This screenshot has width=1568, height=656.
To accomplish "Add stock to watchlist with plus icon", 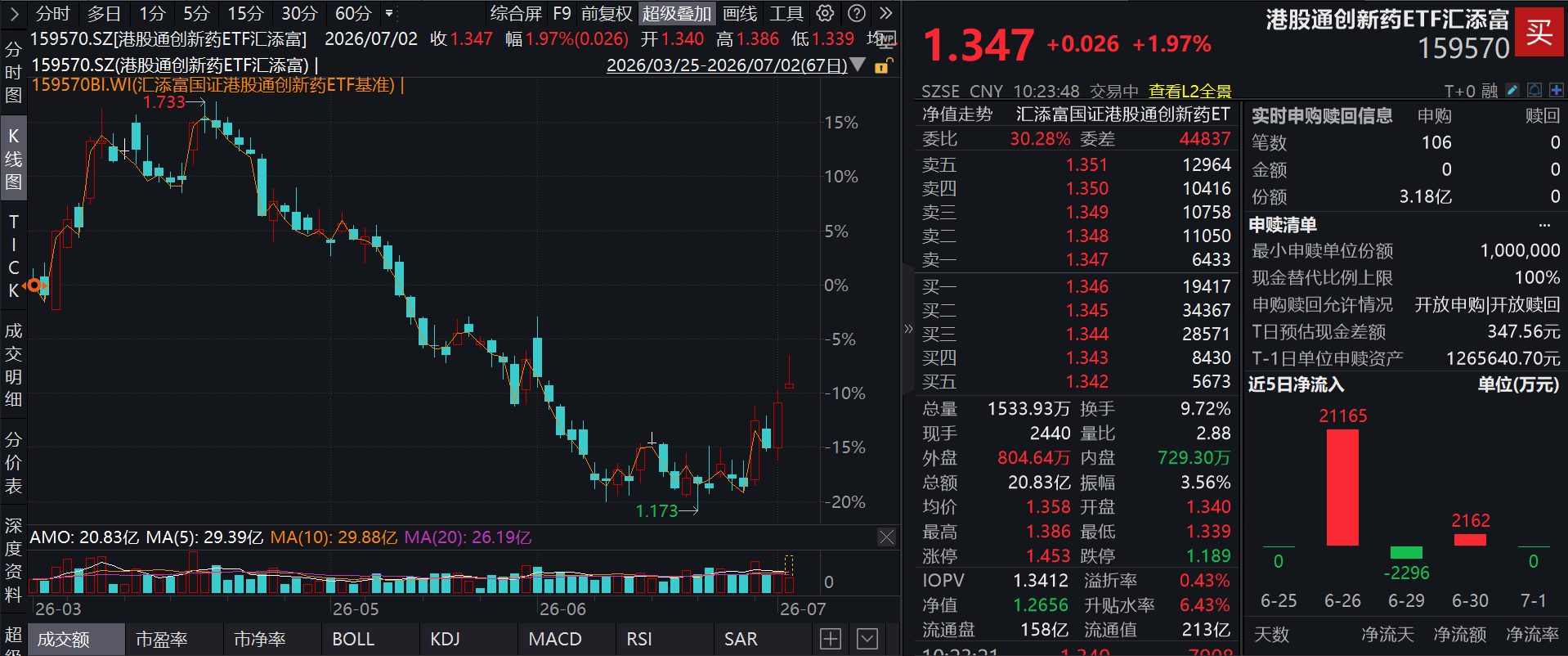I will pos(1556,90).
